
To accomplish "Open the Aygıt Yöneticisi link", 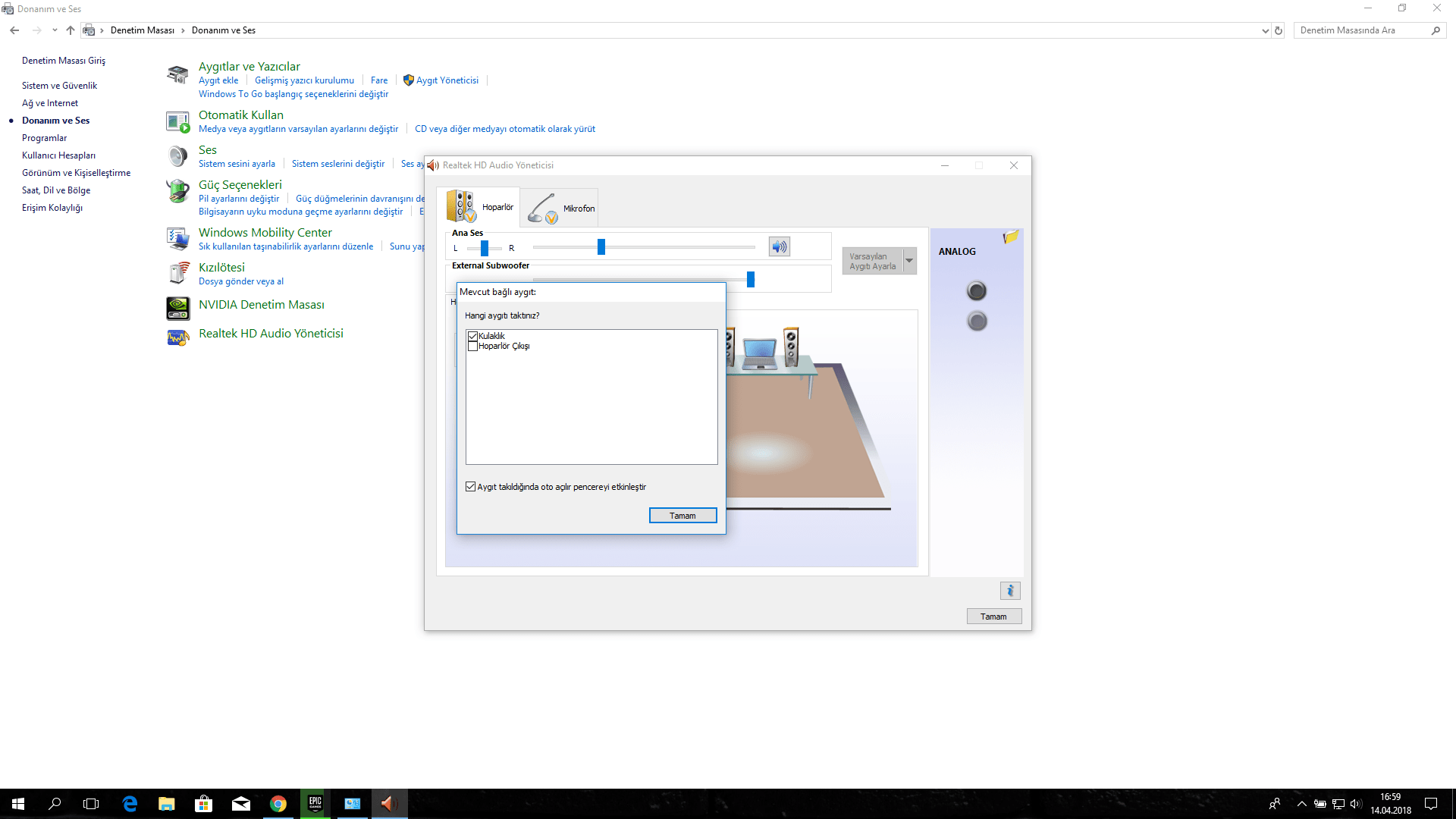I will tap(447, 80).
